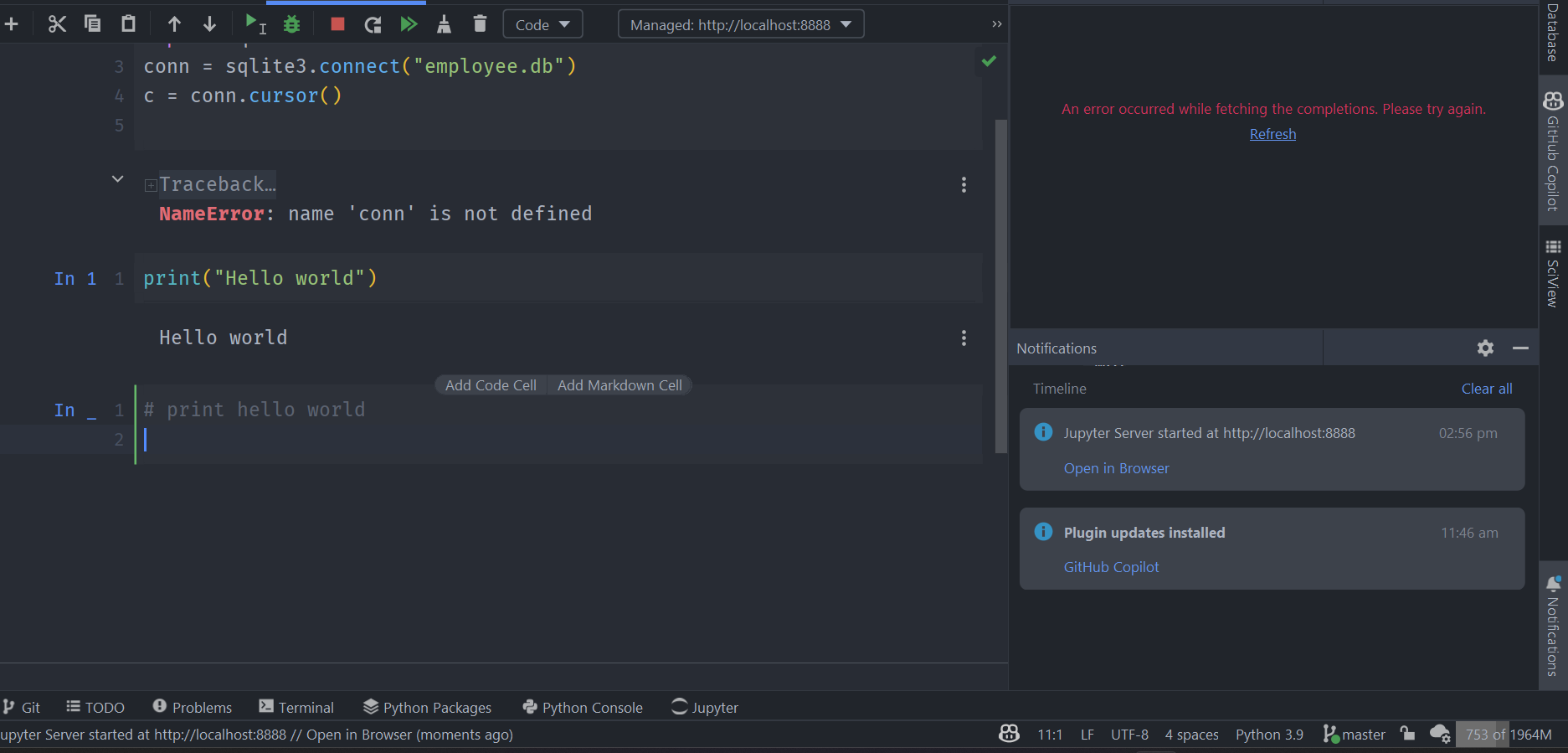The height and width of the screenshot is (753, 1568).
Task: Open the Hello world output options menu
Action: click(x=964, y=338)
